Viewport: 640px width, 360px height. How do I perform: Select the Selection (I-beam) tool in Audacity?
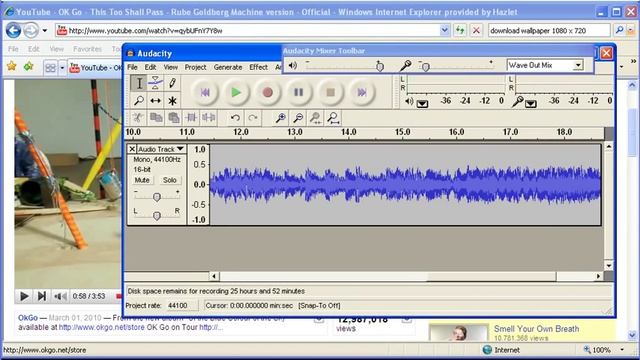point(139,83)
